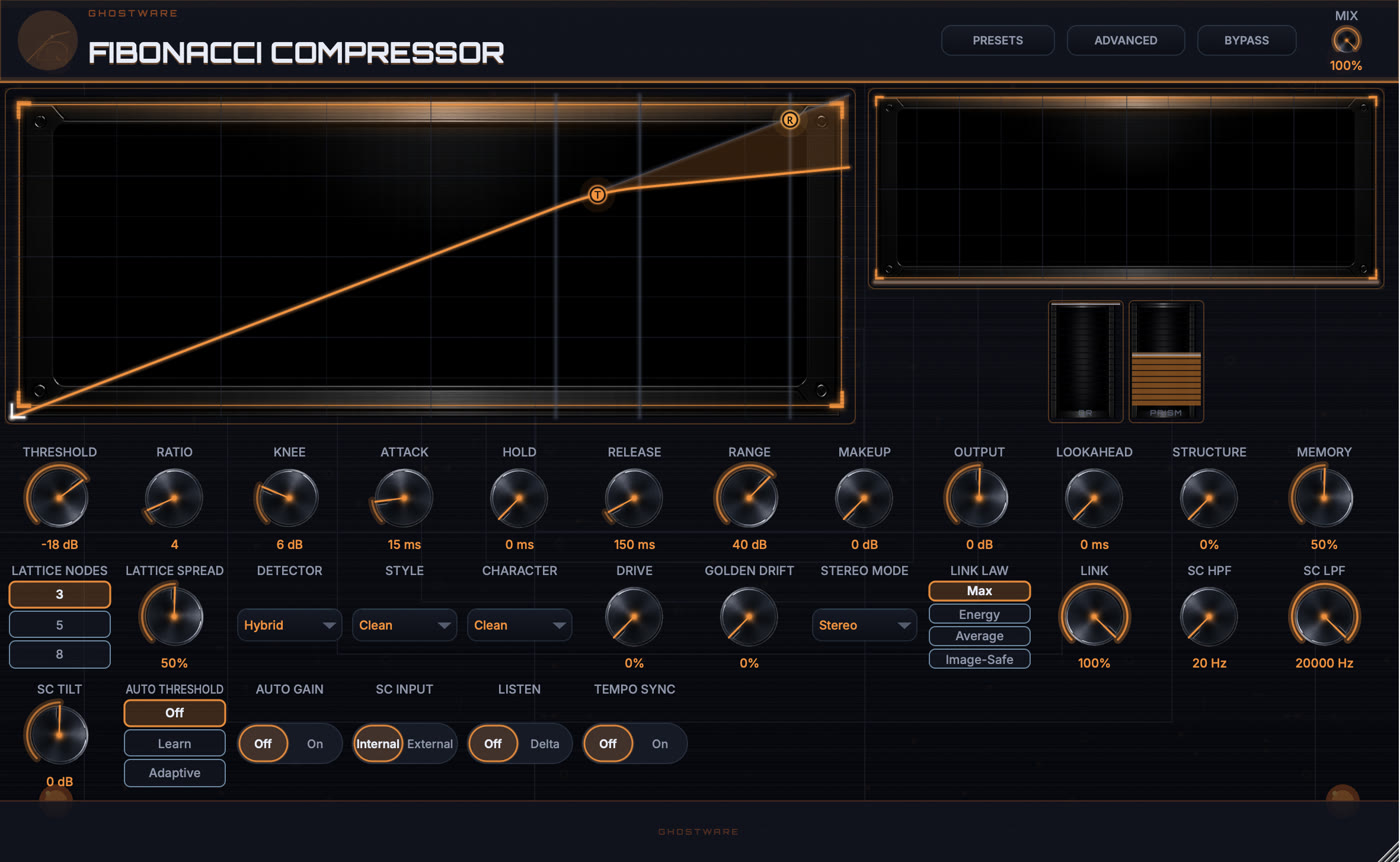Click the graph origin corner arrow icon
The image size is (1400, 862).
[x=18, y=410]
